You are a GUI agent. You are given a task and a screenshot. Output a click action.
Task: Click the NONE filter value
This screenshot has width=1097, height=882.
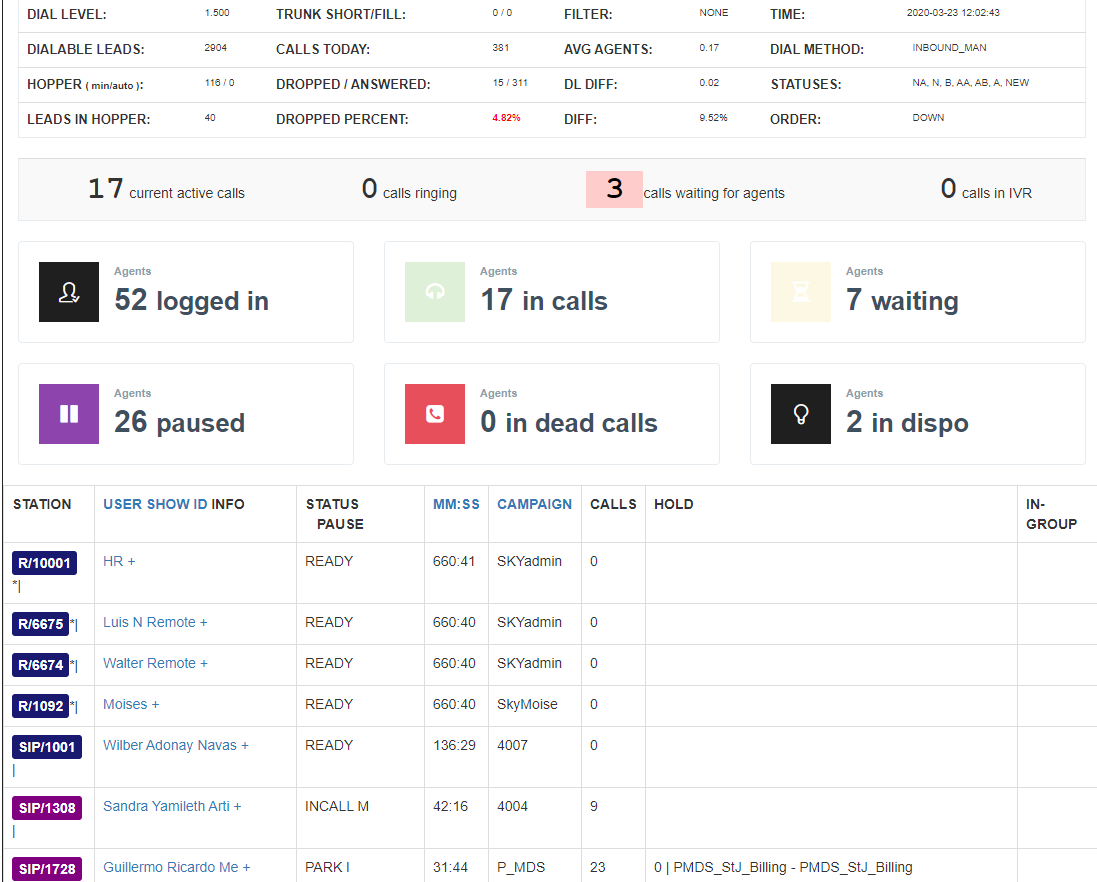(x=714, y=13)
